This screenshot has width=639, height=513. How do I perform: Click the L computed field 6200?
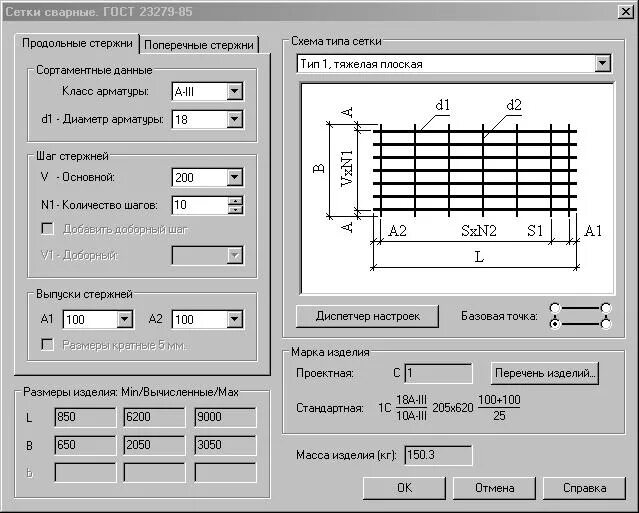pos(154,417)
